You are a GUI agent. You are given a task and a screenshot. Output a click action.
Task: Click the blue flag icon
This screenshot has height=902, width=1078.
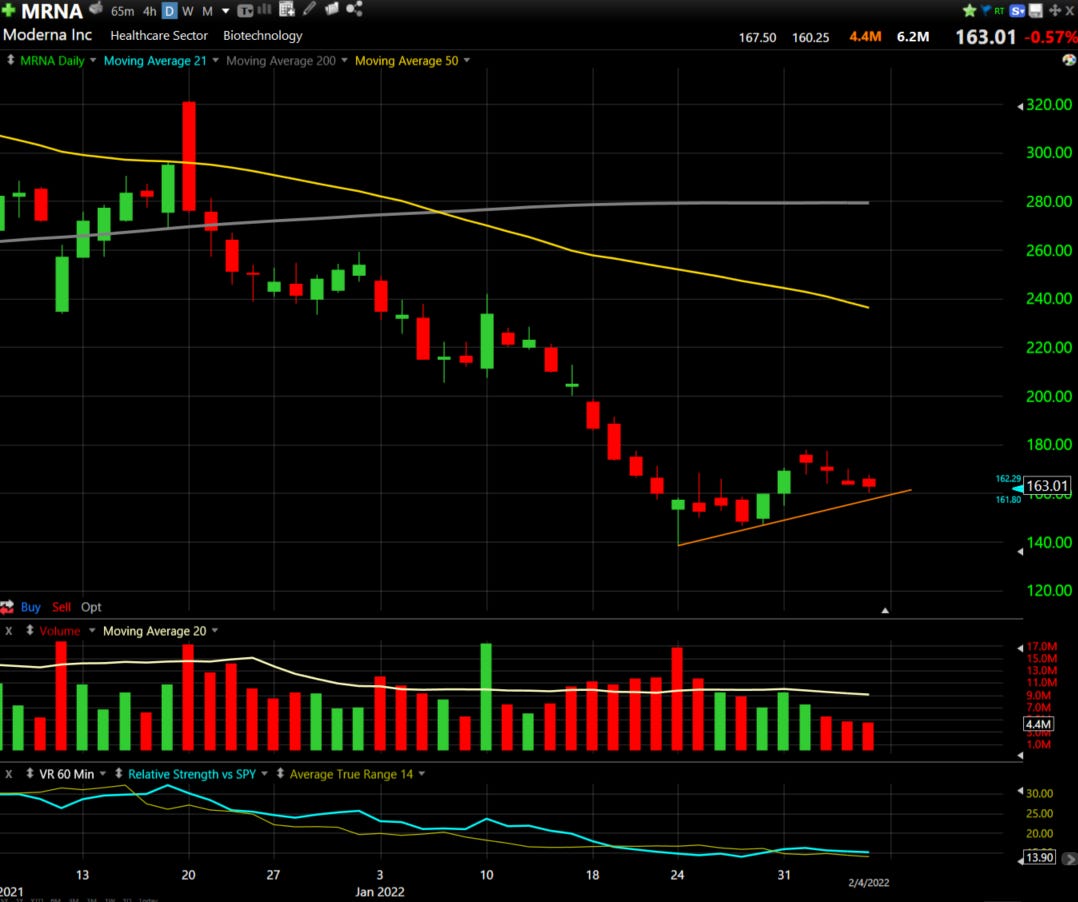985,10
